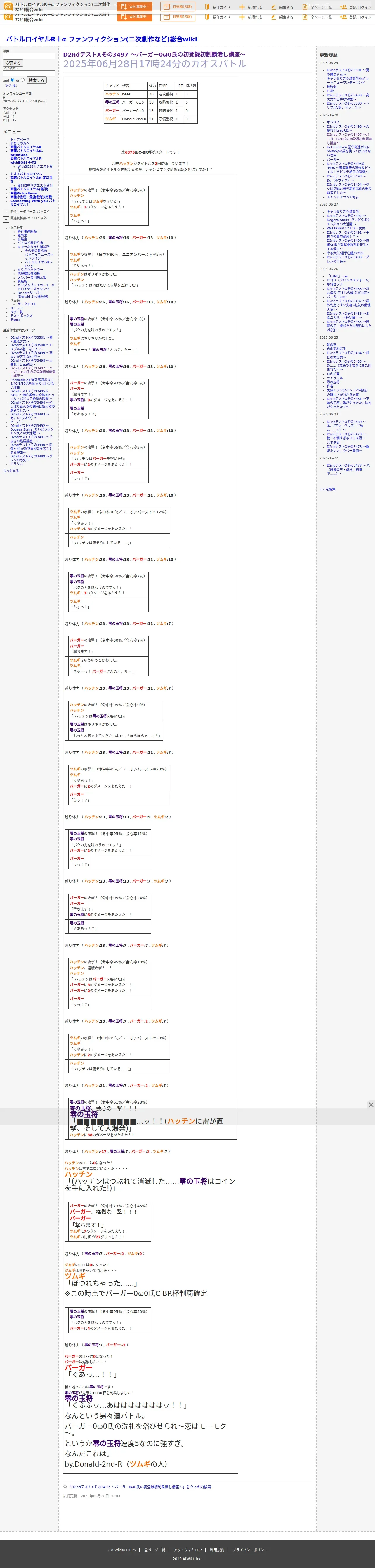Click the 守備重視 TYPE cell
Image resolution: width=375 pixels, height=1568 pixels.
(x=166, y=119)
